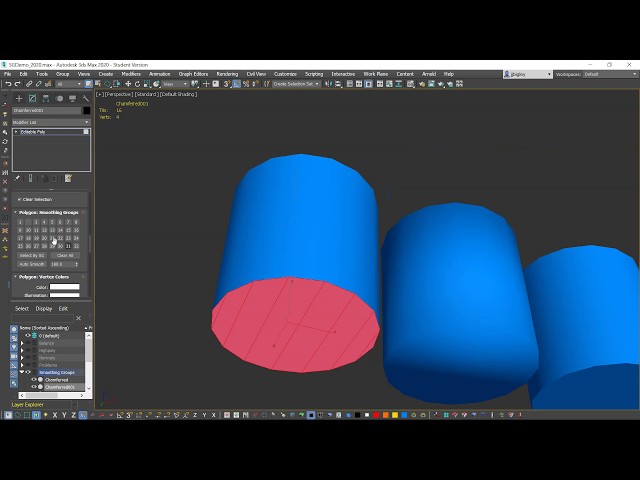Click the [Default Shading] viewport label

(179, 94)
